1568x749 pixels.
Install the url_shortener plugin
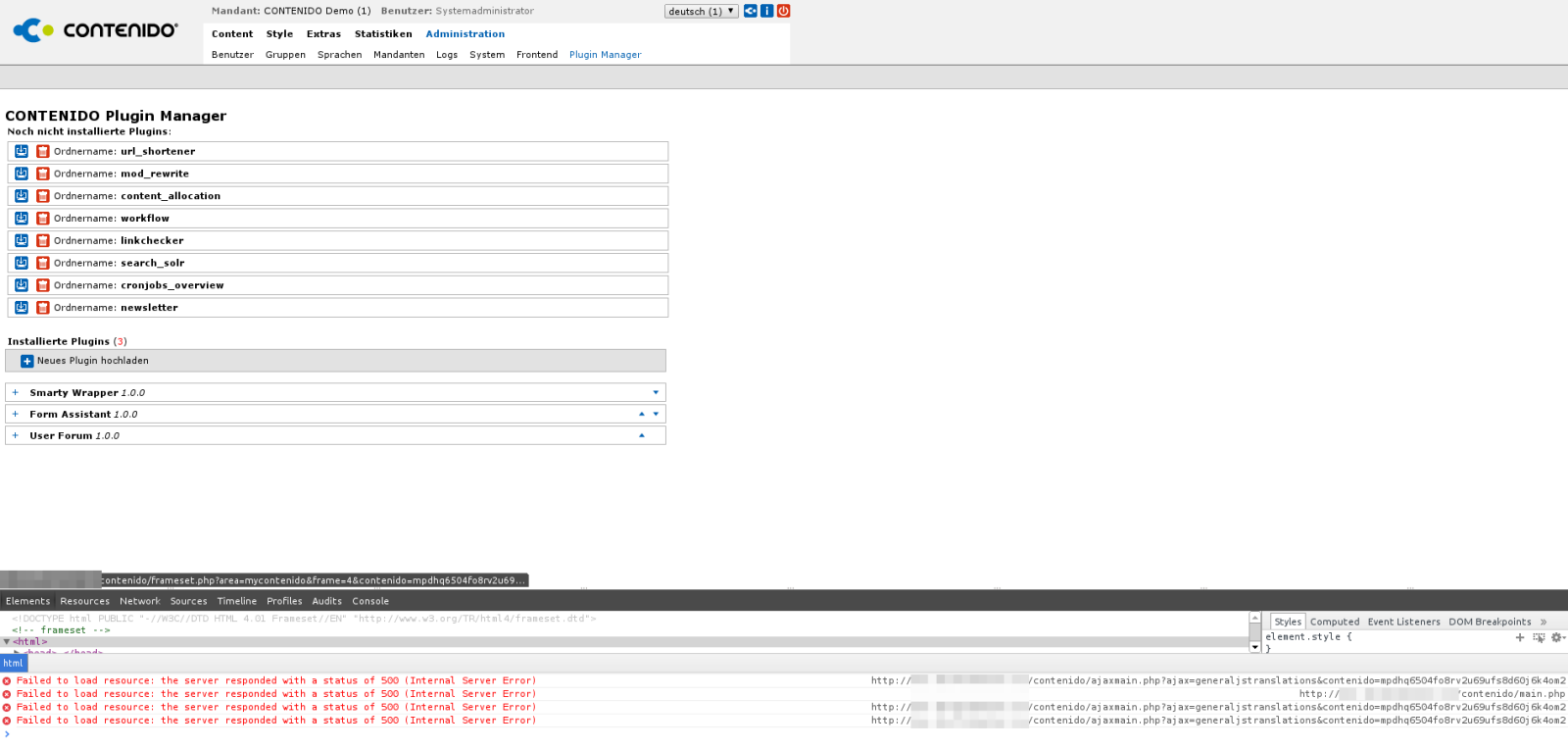tap(22, 151)
